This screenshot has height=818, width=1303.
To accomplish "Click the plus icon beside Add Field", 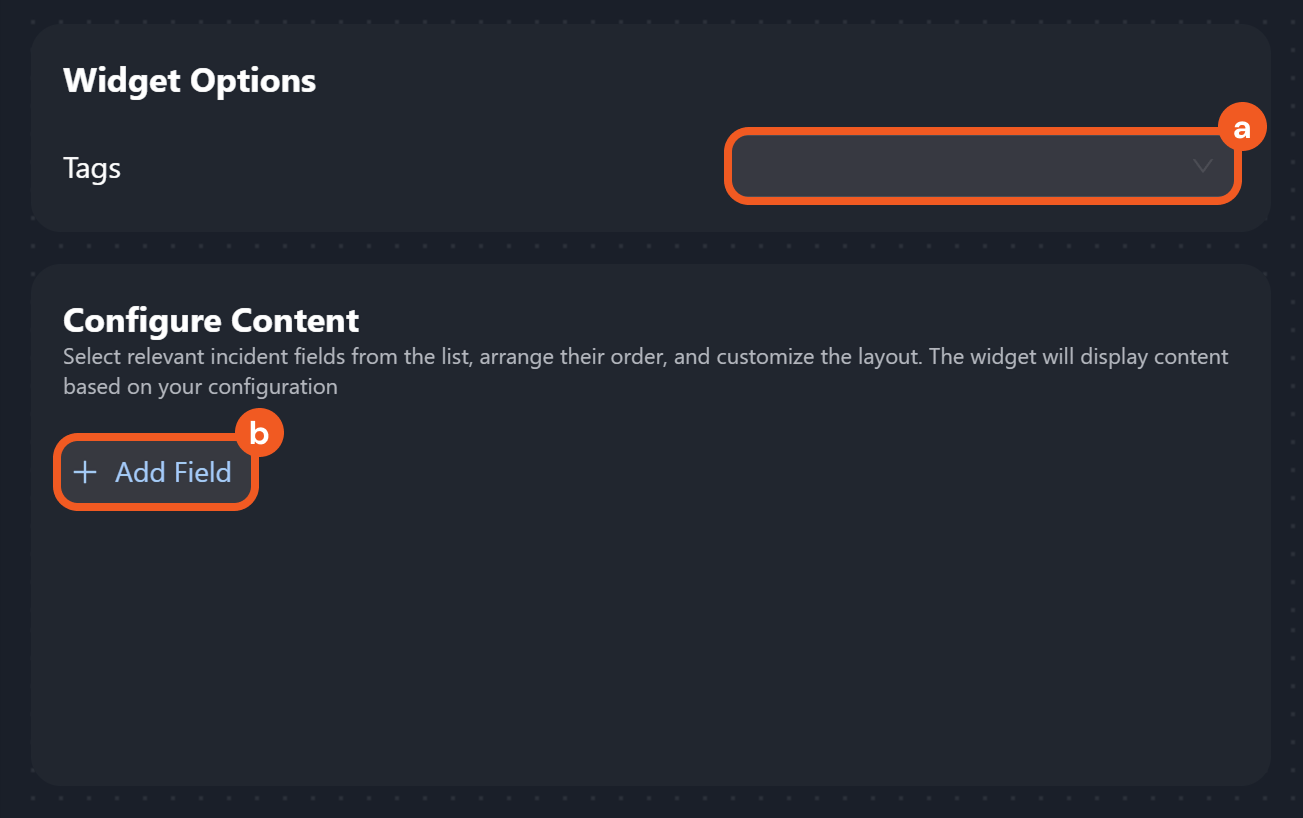I will pos(85,472).
